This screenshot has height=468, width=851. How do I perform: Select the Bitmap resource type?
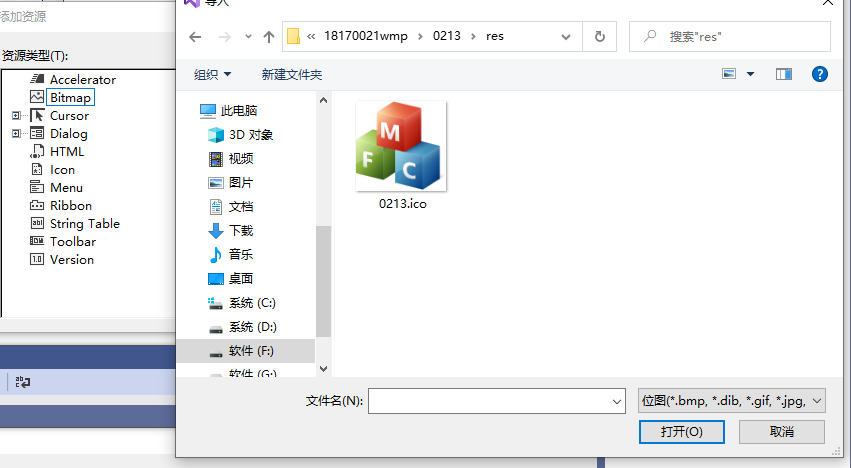point(71,97)
